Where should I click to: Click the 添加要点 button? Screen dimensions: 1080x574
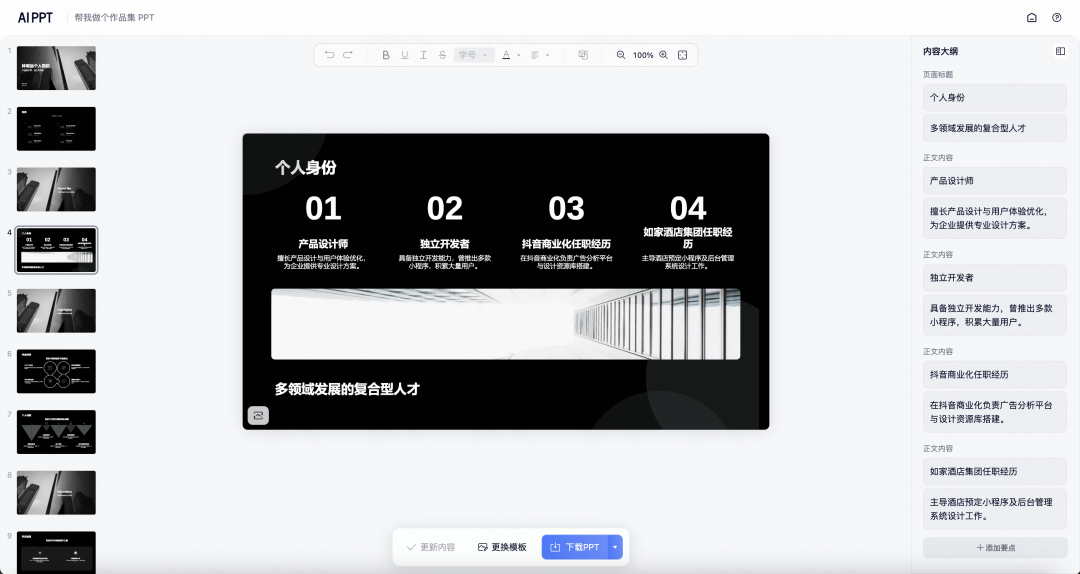(x=995, y=548)
